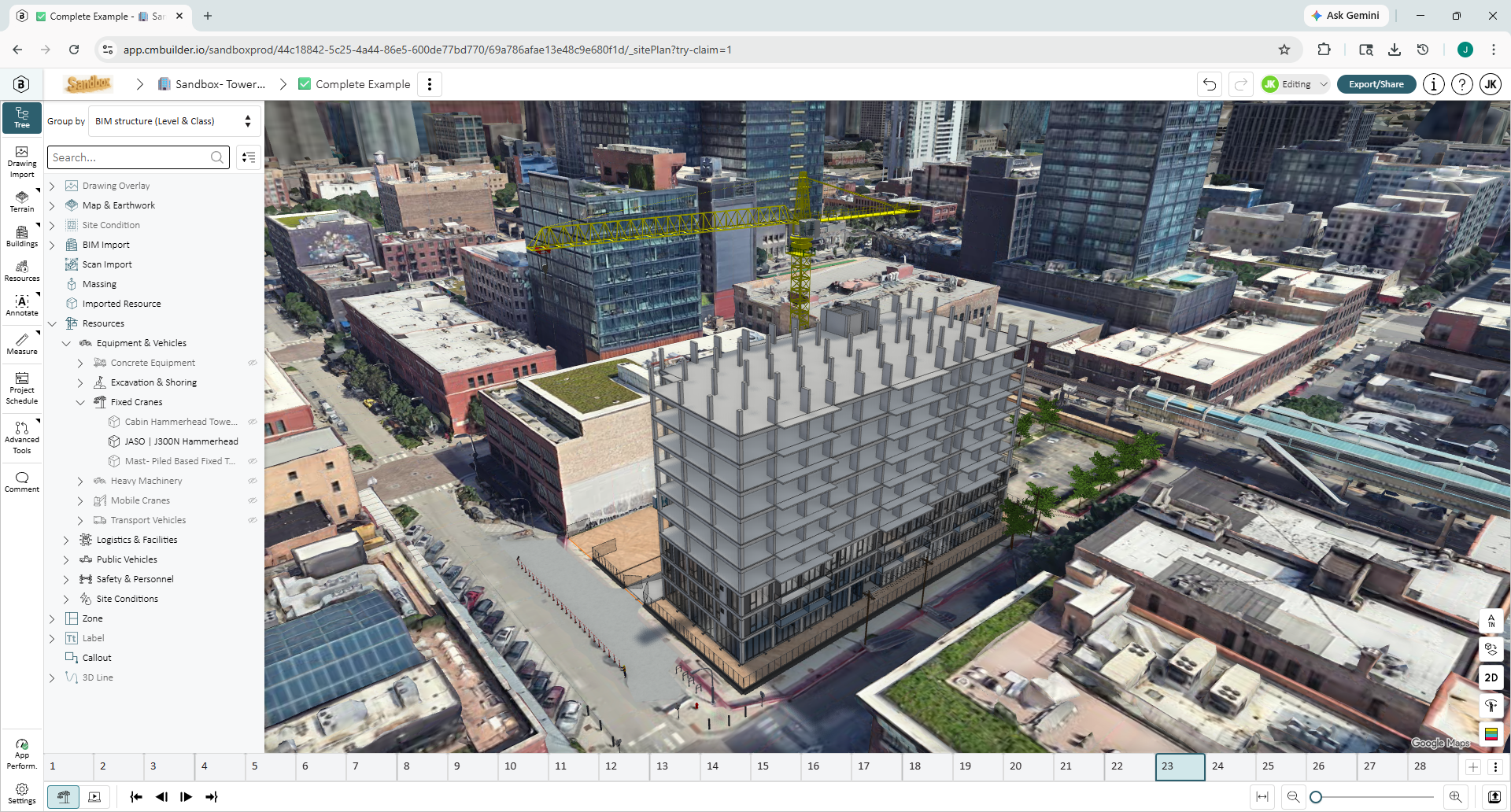The height and width of the screenshot is (812, 1511).
Task: Open the Group by dropdown
Action: pos(175,121)
